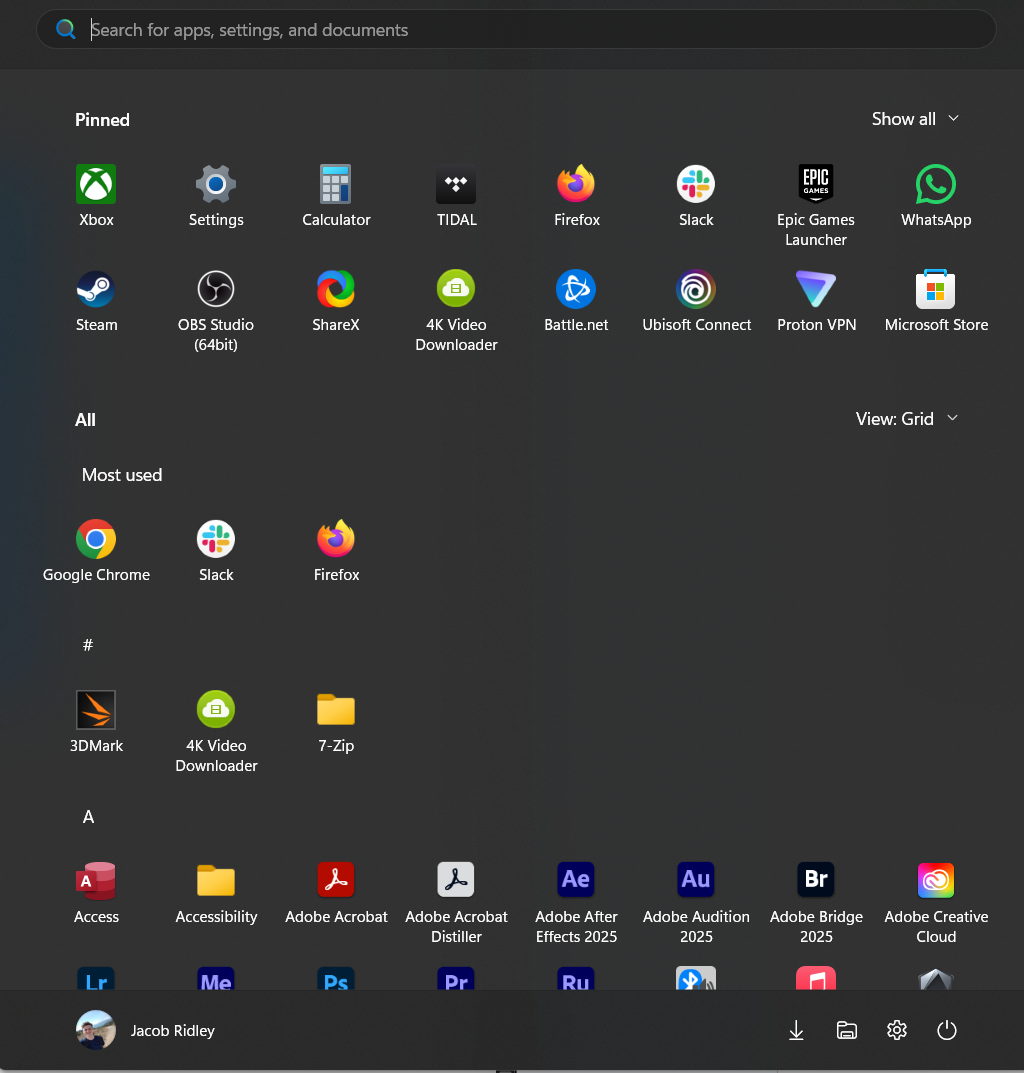Viewport: 1024px width, 1073px height.
Task: Click the search dropdown magnifier
Action: click(66, 29)
